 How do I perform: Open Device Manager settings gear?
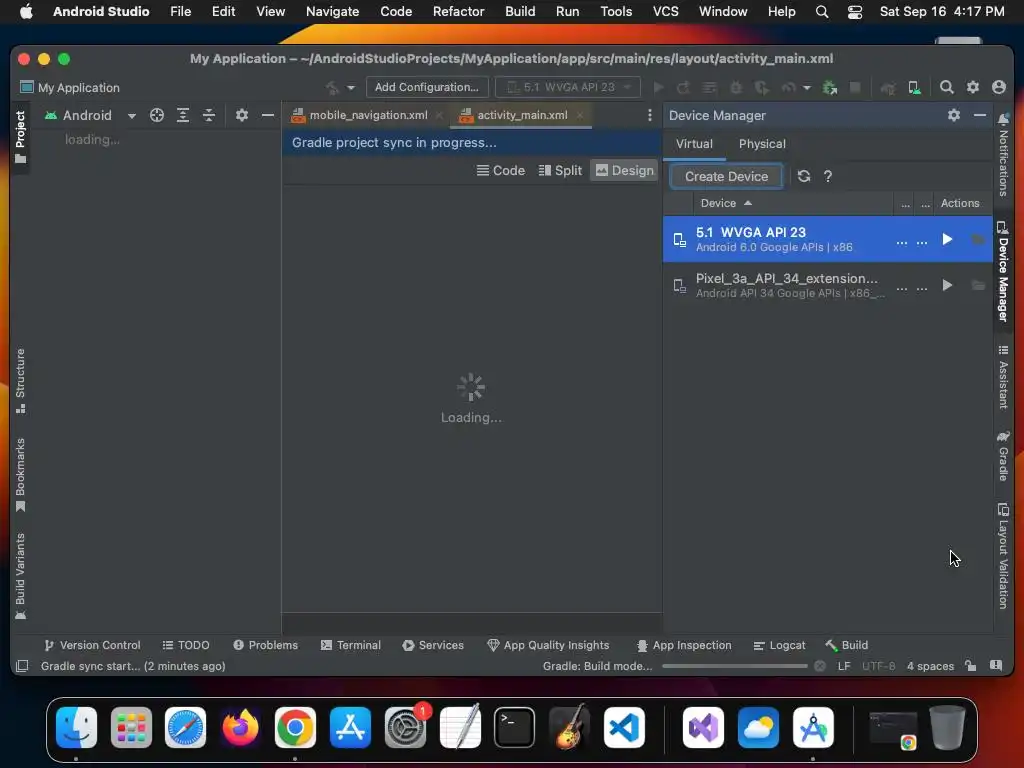pyautogui.click(x=953, y=115)
